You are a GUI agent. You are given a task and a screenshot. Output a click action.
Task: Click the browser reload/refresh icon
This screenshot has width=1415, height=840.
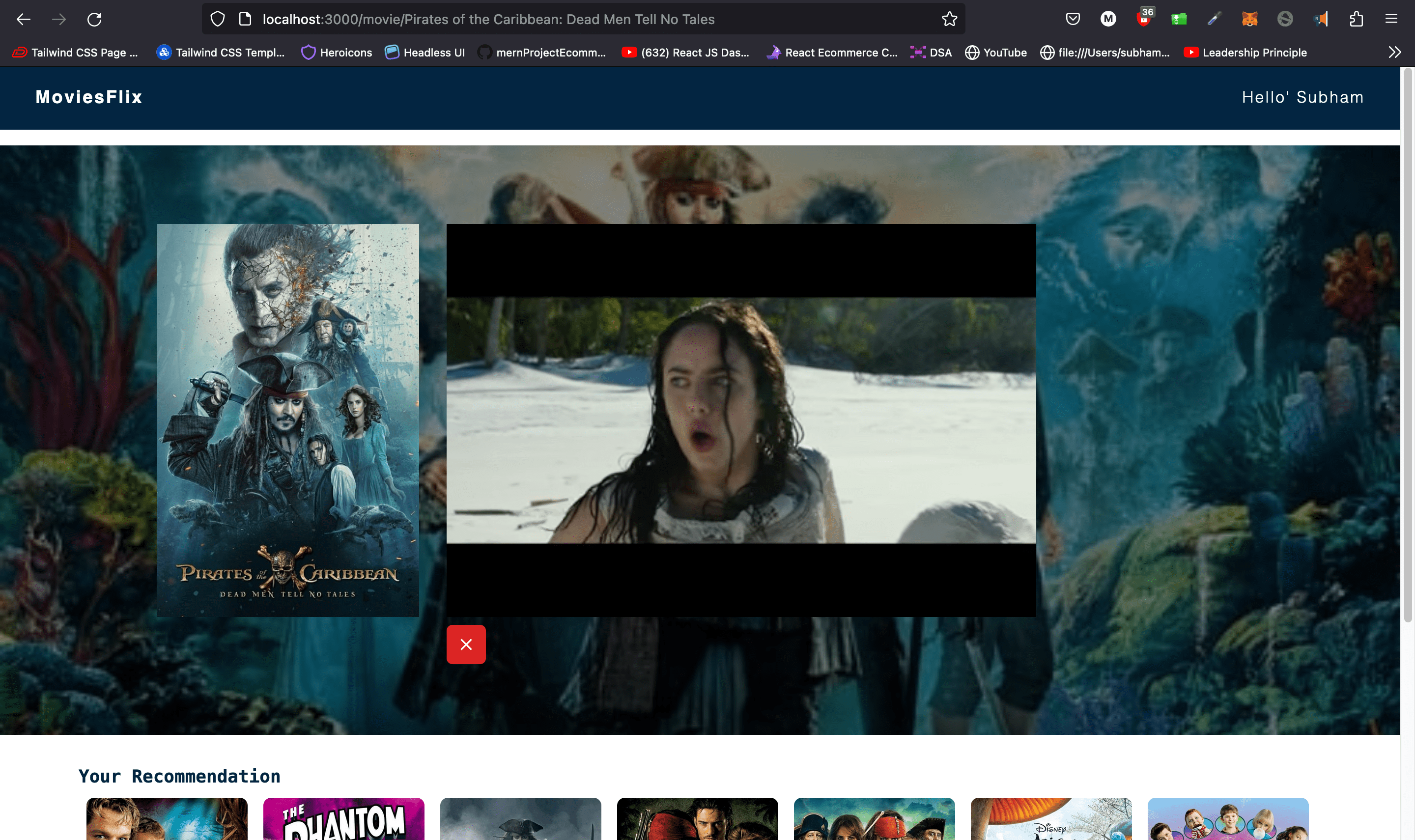95,19
